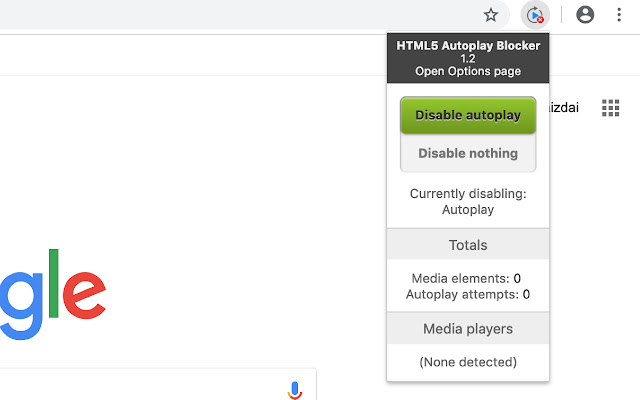Click the Currently disabling Autoplay status text
The width and height of the screenshot is (640, 400).
click(x=468, y=202)
